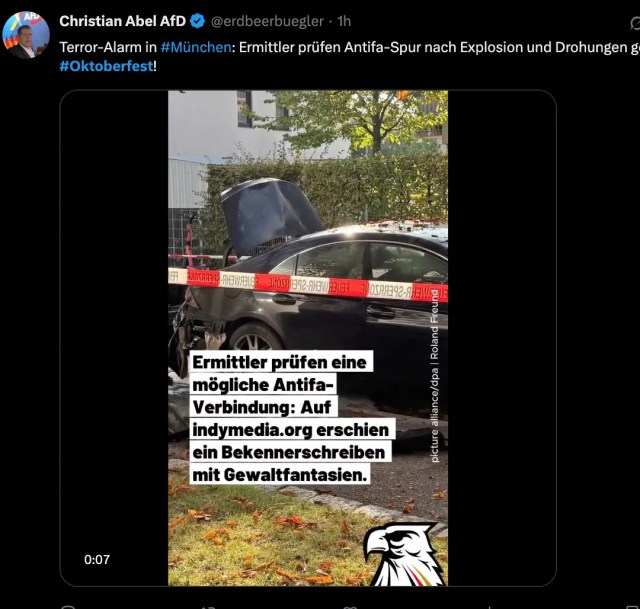Image resolution: width=640 pixels, height=609 pixels.
Task: Click the eagle logo watermark
Action: [403, 554]
